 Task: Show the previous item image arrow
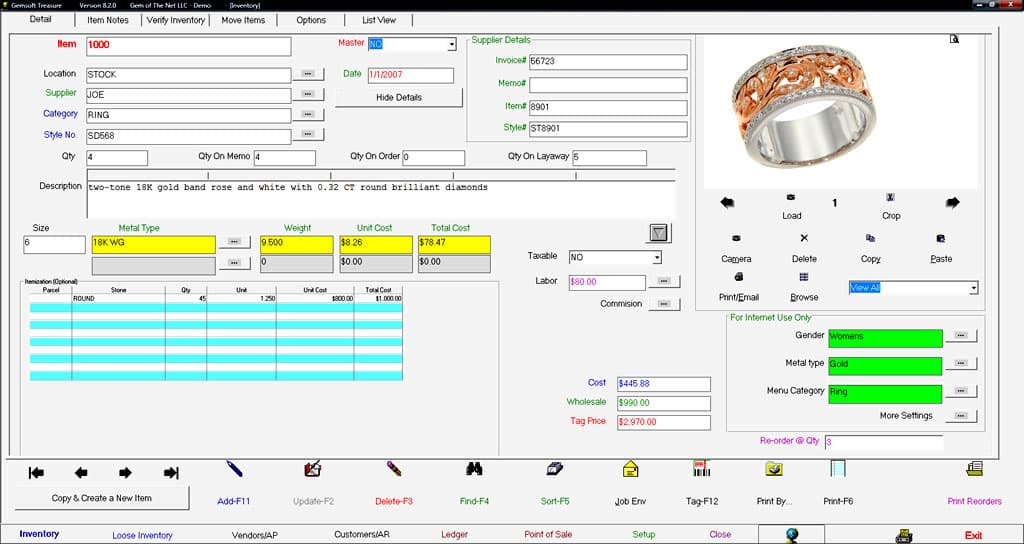click(727, 203)
